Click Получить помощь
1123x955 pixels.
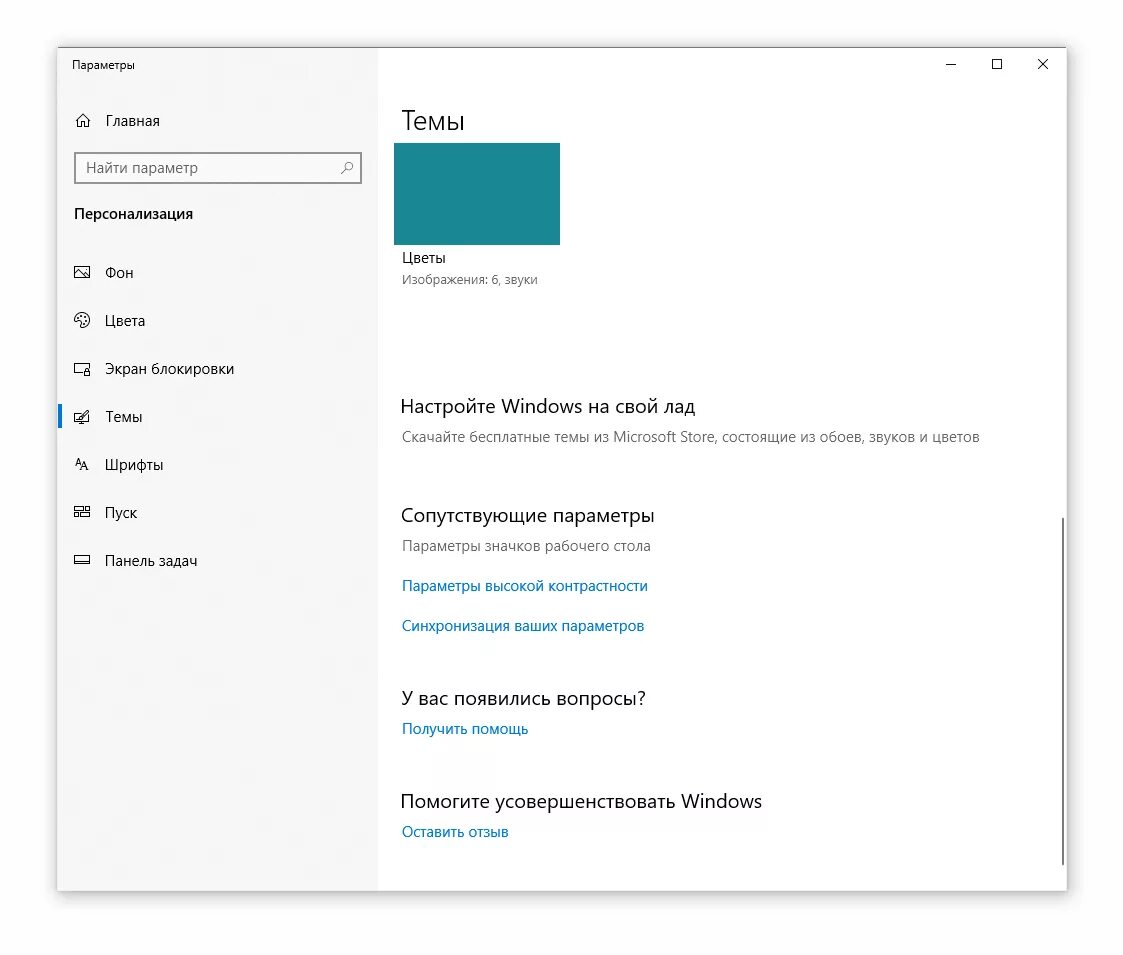465,729
